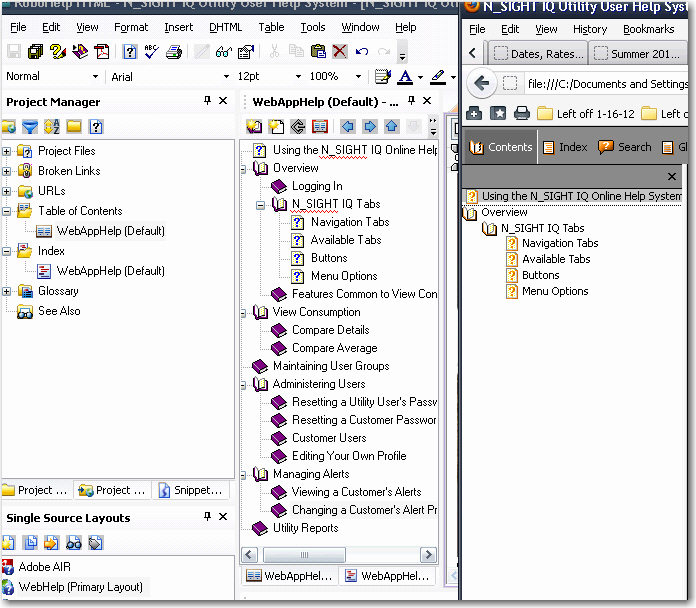Click the new TOC page icon
Image resolution: width=696 pixels, height=608 pixels.
276,127
